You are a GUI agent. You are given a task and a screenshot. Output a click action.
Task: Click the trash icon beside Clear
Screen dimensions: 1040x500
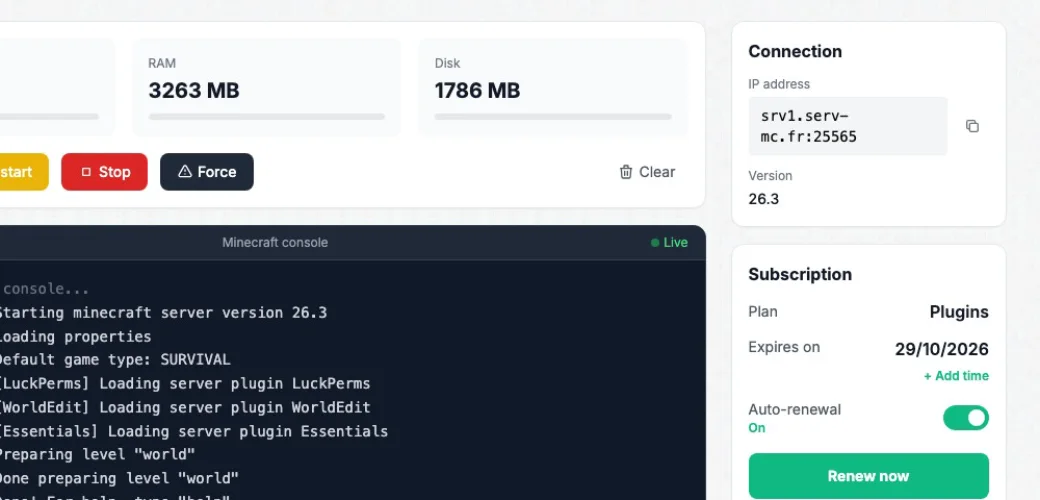click(625, 172)
